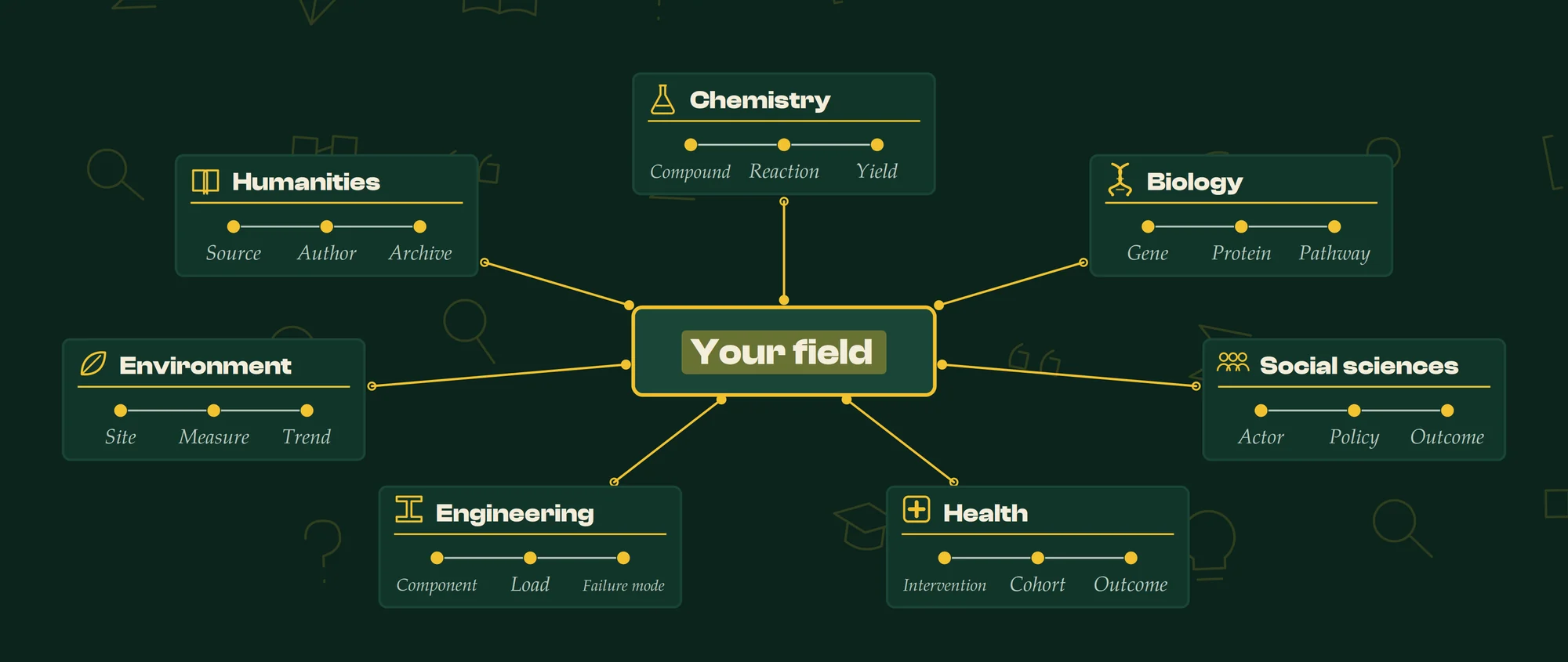
Task: Choose the "Intervention" label in Health
Action: pyautogui.click(x=945, y=585)
